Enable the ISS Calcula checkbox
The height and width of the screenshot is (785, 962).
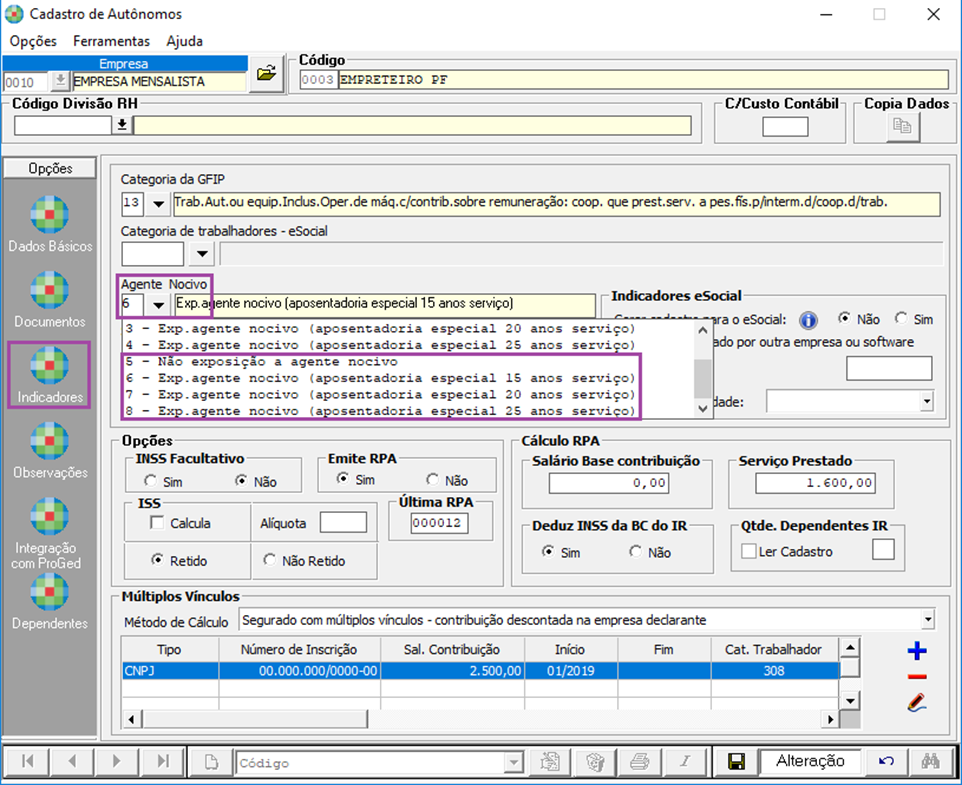156,523
